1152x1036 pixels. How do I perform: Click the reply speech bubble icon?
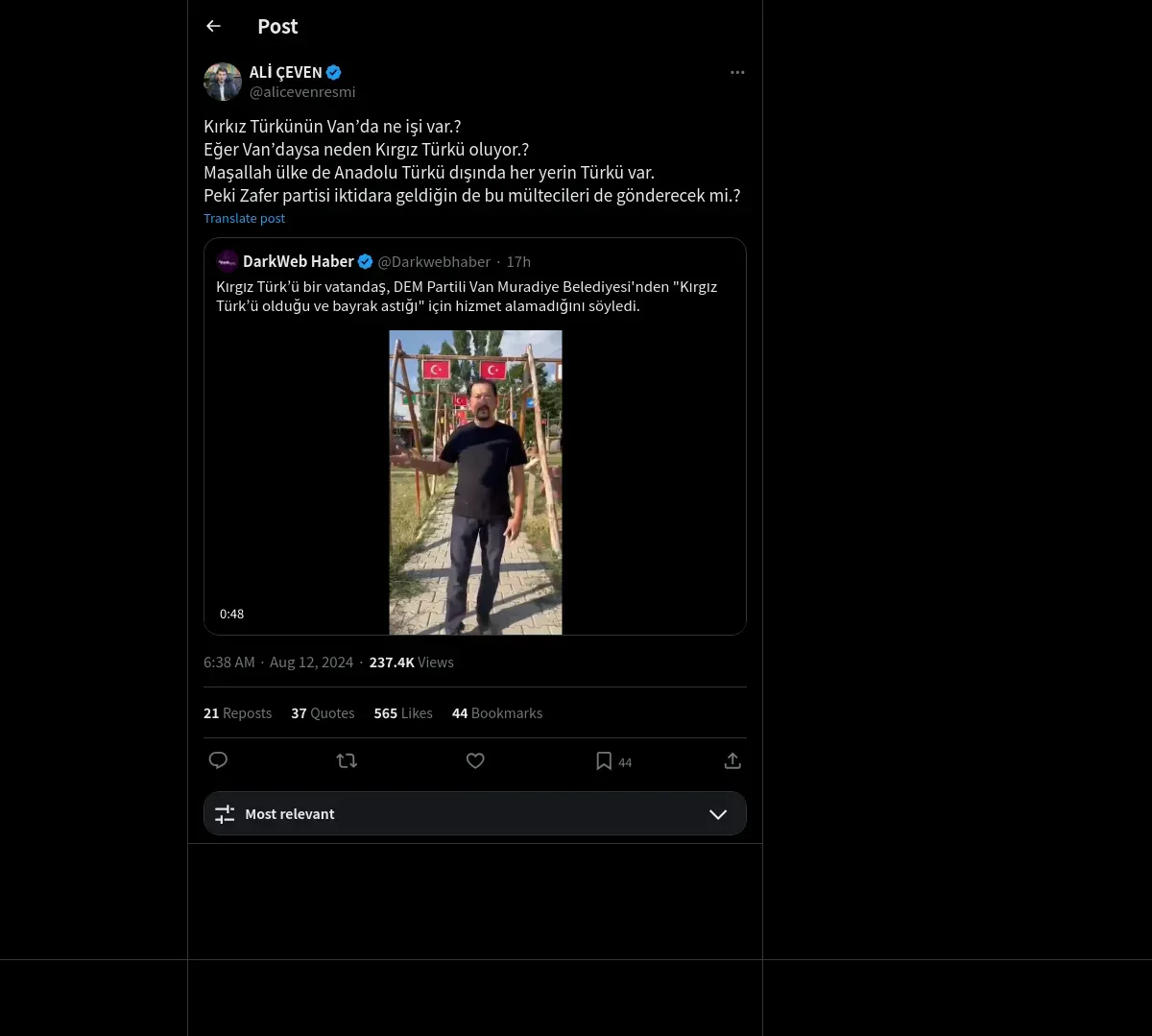pyautogui.click(x=218, y=760)
